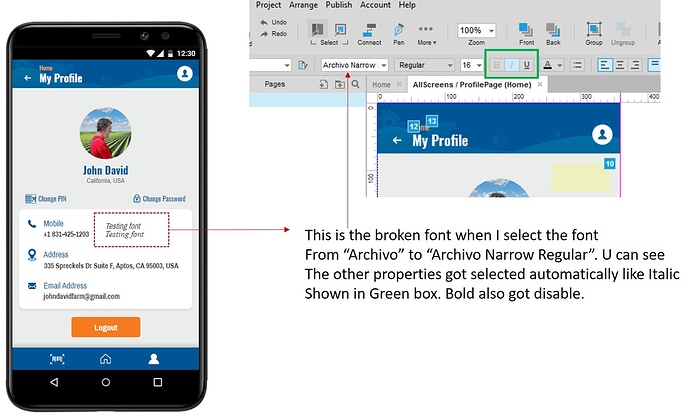Click the Send to Back icon
Screen dimensions: 690x419
[553, 31]
